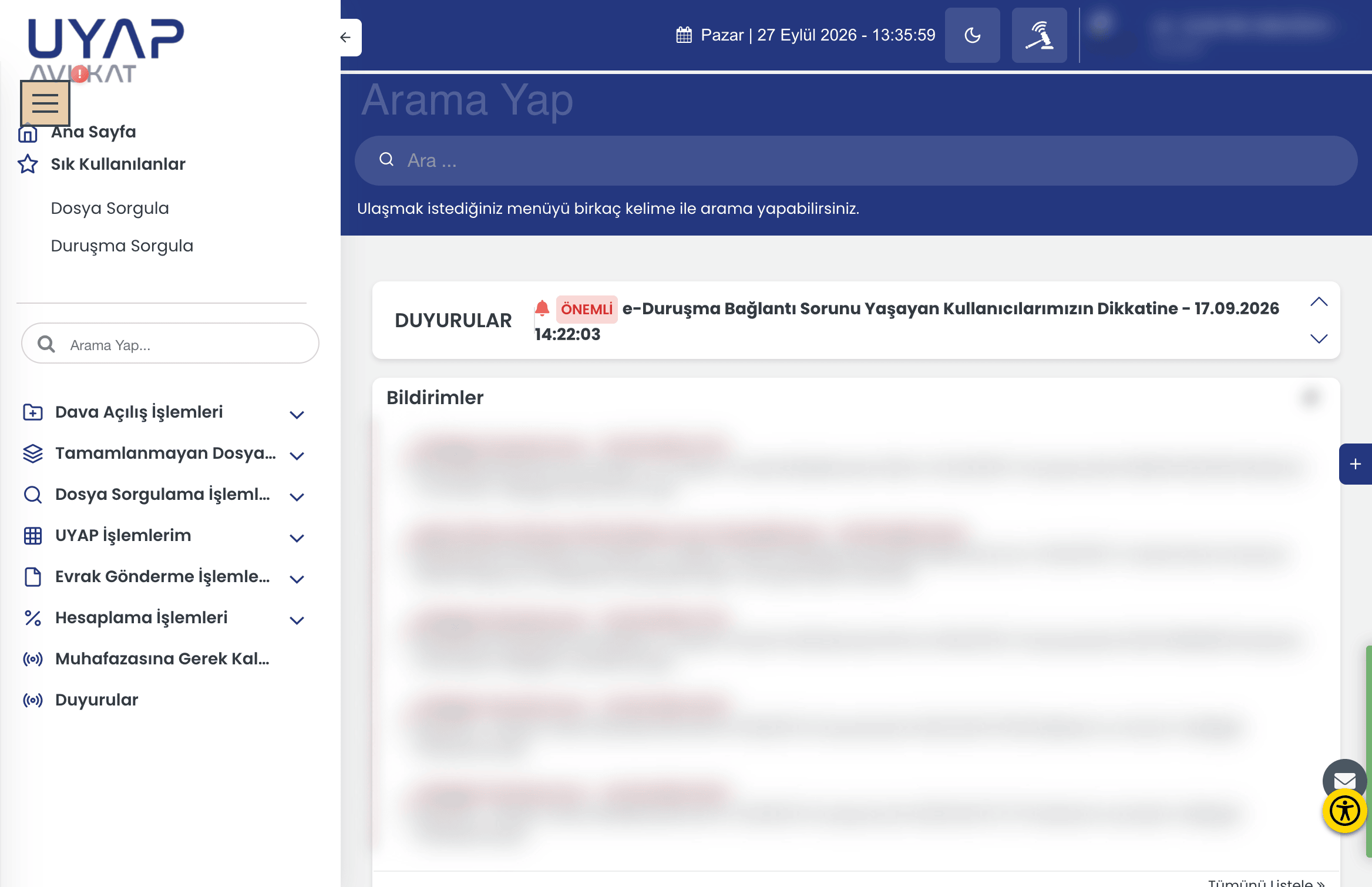This screenshot has width=1372, height=887.
Task: Click the sidebar Arama Yap search field
Action: 170,344
